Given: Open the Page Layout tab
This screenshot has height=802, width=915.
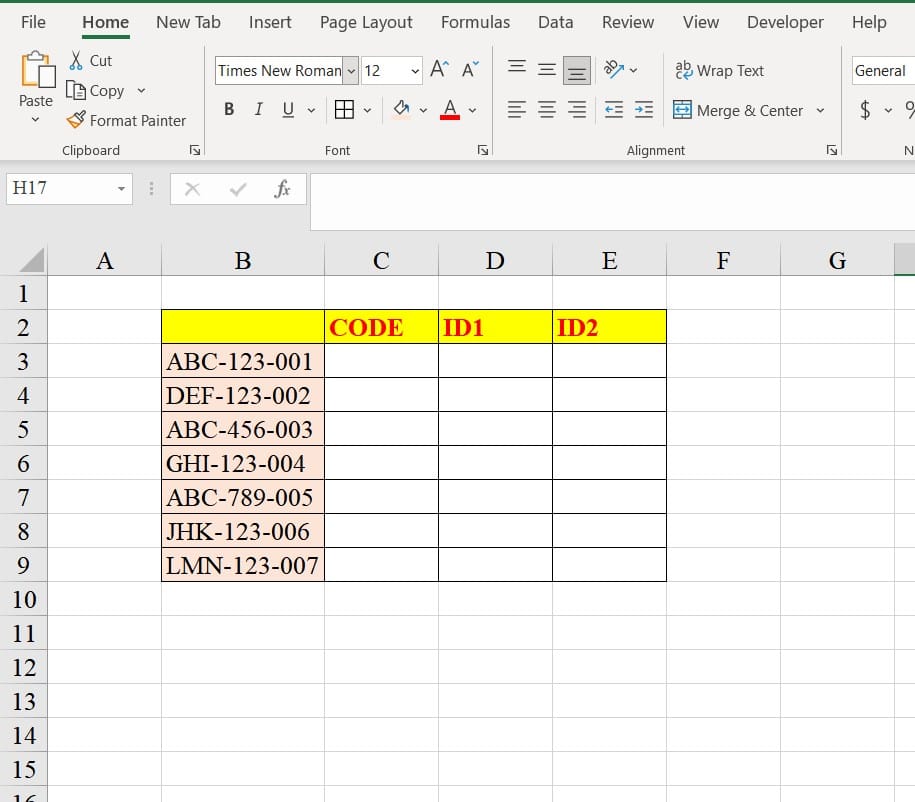Looking at the screenshot, I should click(366, 22).
